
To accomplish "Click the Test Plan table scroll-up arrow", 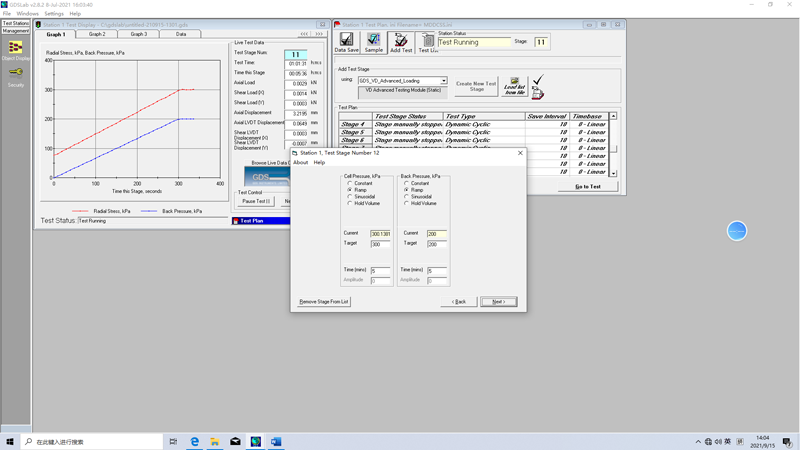I will (x=613, y=116).
